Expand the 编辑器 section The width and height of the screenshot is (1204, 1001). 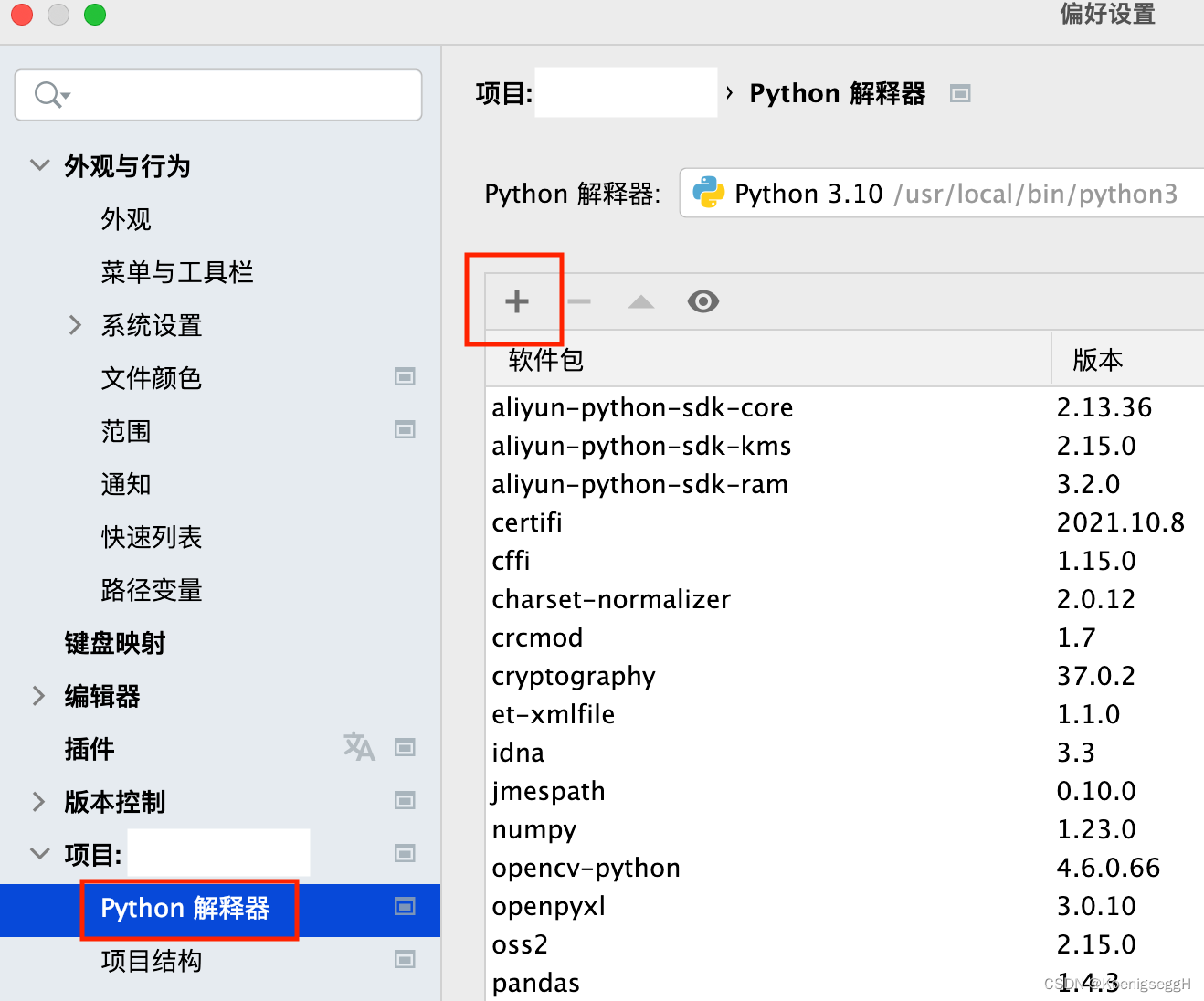pos(38,695)
